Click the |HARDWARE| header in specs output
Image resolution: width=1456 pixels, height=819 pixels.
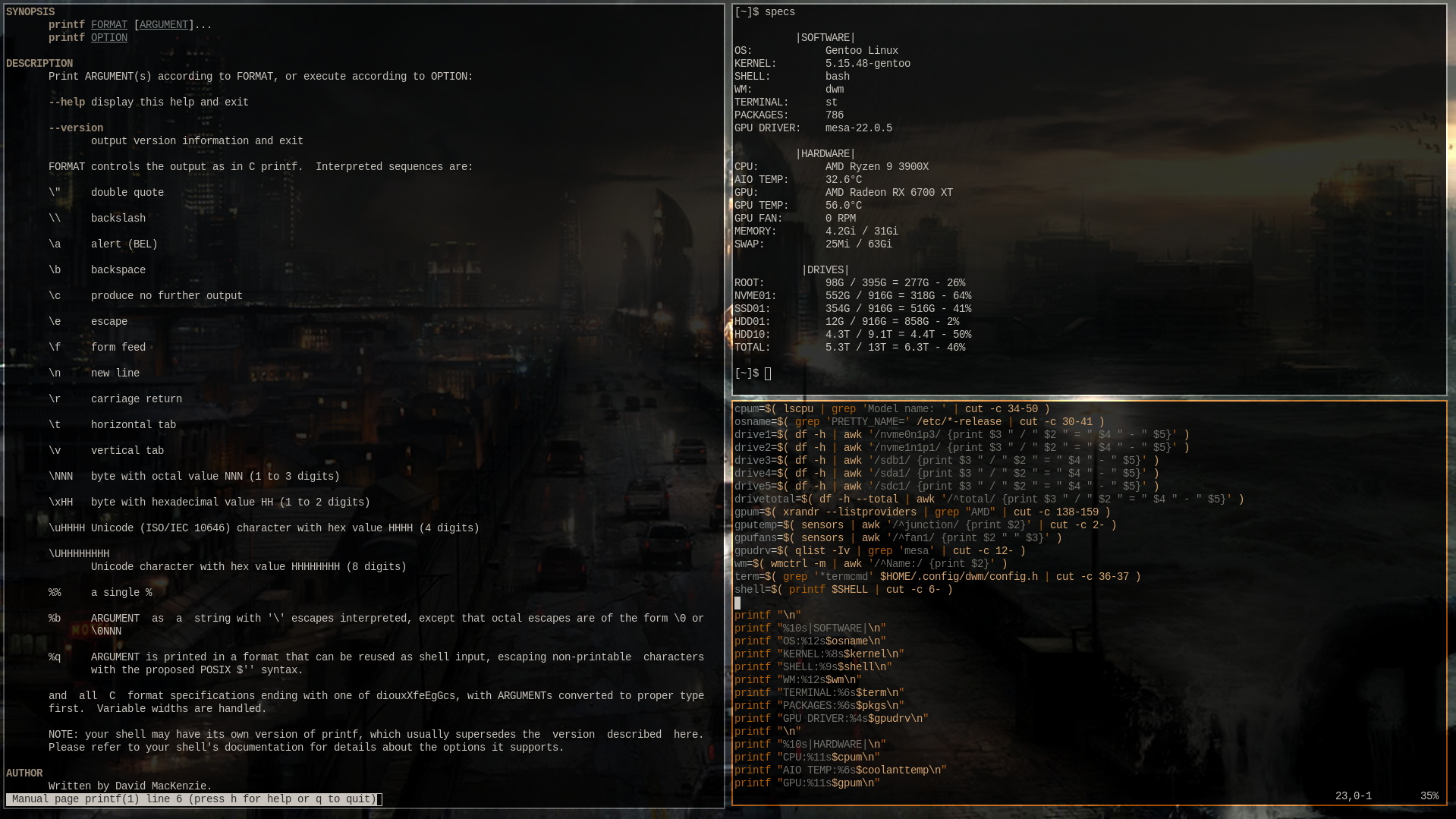tap(825, 154)
